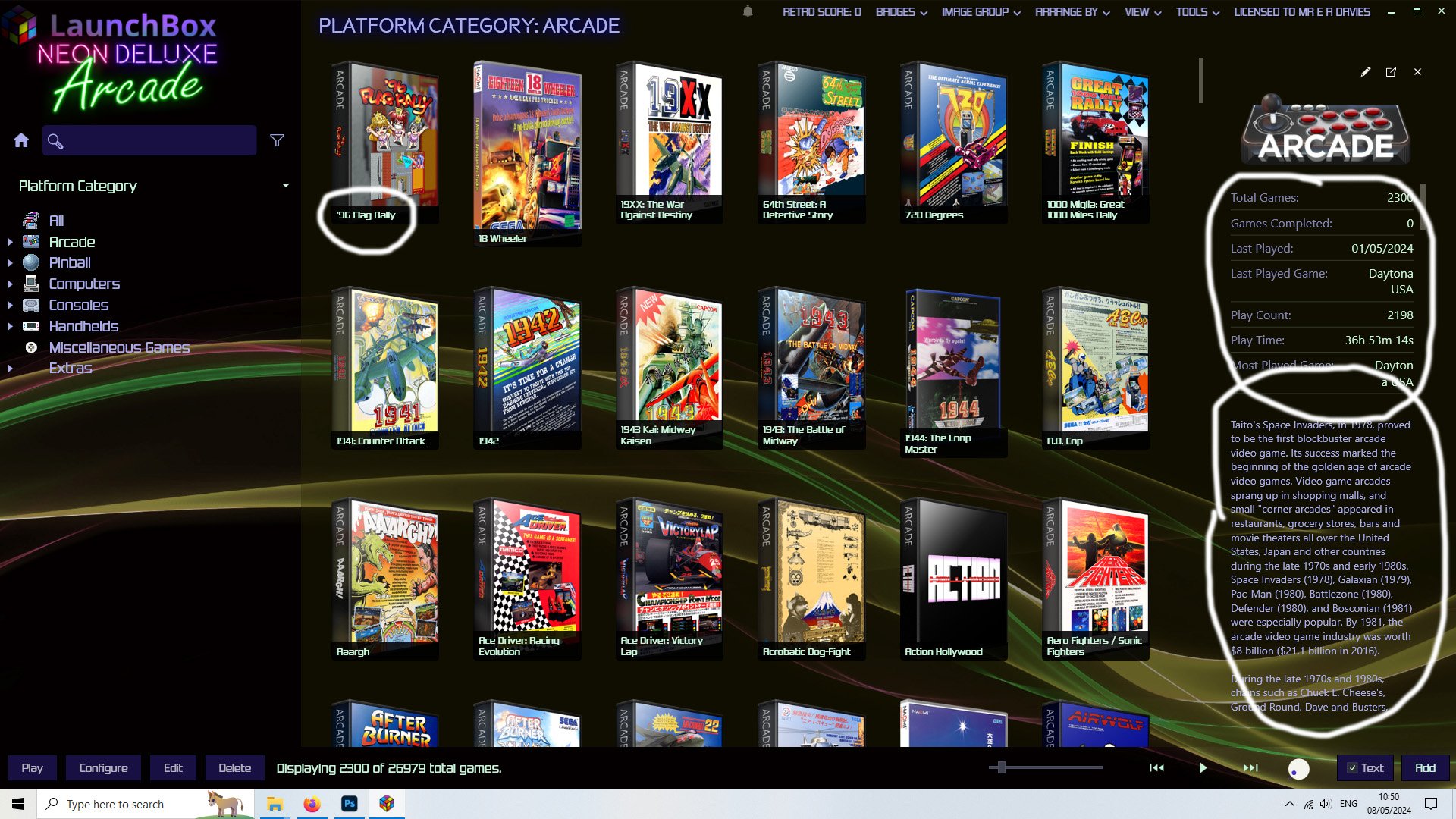Image resolution: width=1456 pixels, height=819 pixels.
Task: Select the Consoles category icon
Action: (x=31, y=305)
